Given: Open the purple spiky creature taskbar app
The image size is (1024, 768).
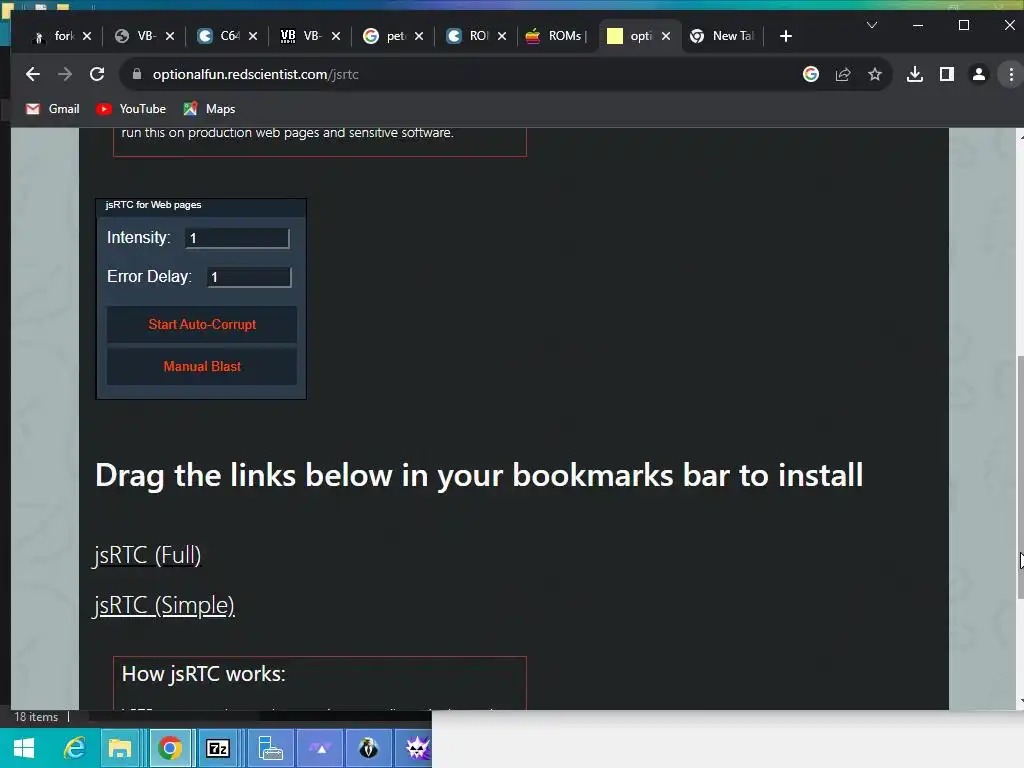Looking at the screenshot, I should point(416,748).
